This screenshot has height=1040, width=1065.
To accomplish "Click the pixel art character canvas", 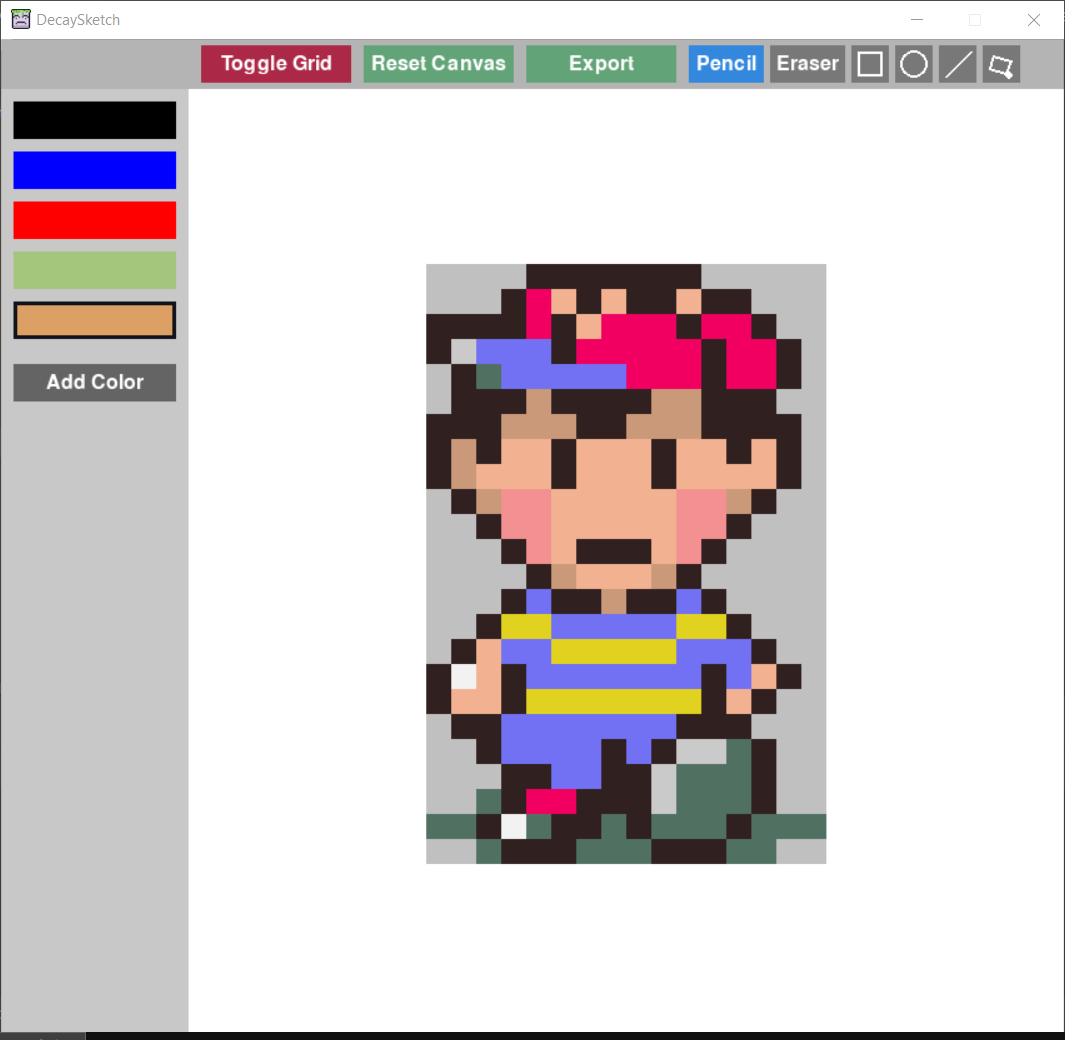I will [x=626, y=564].
